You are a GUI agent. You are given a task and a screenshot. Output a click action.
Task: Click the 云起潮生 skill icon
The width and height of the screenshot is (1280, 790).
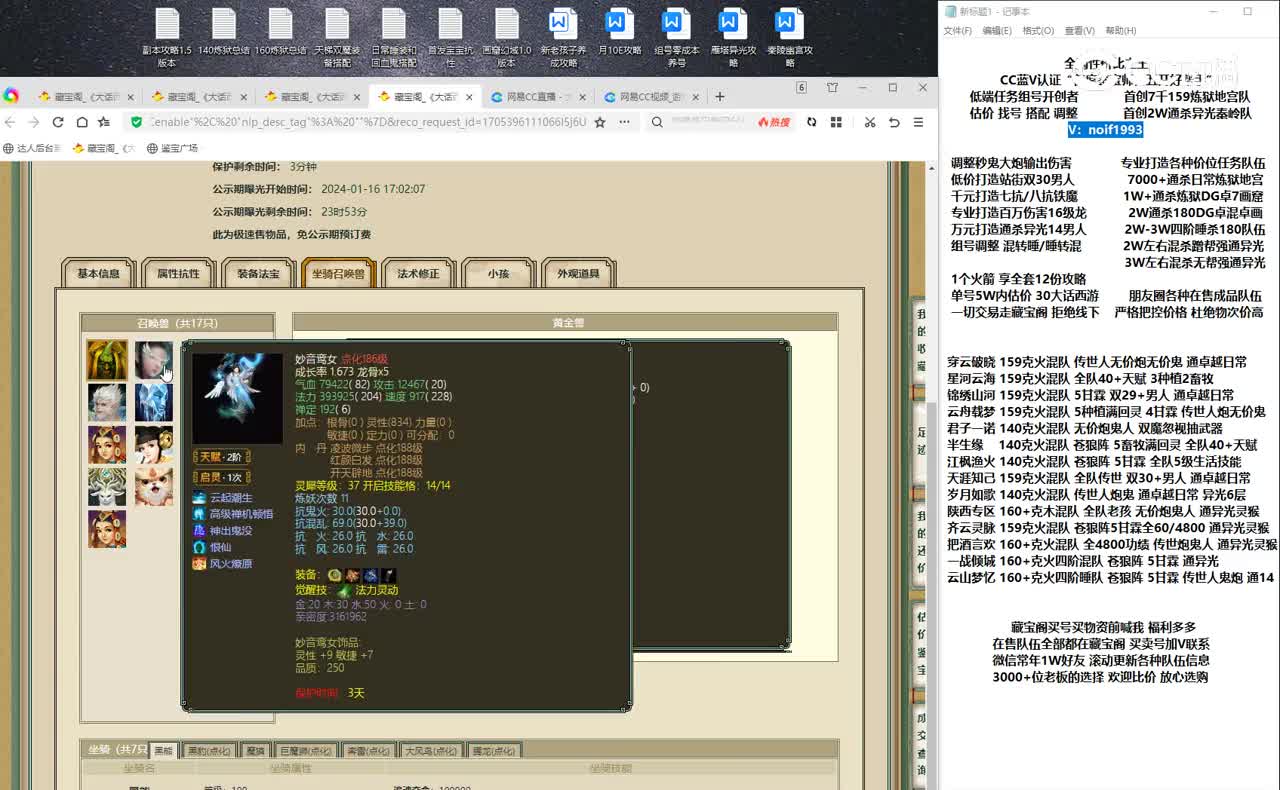point(199,498)
